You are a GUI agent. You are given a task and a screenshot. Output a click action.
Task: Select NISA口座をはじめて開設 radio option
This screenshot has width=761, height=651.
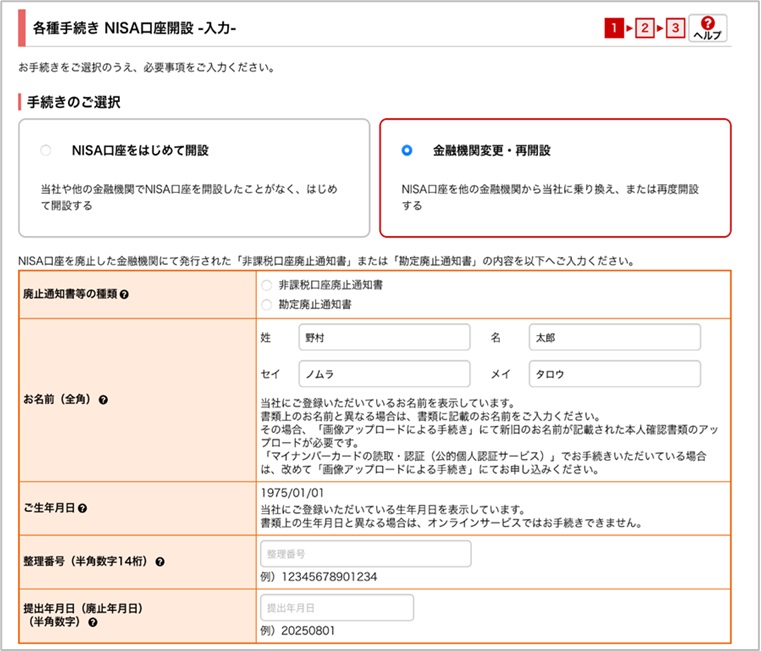click(x=45, y=151)
